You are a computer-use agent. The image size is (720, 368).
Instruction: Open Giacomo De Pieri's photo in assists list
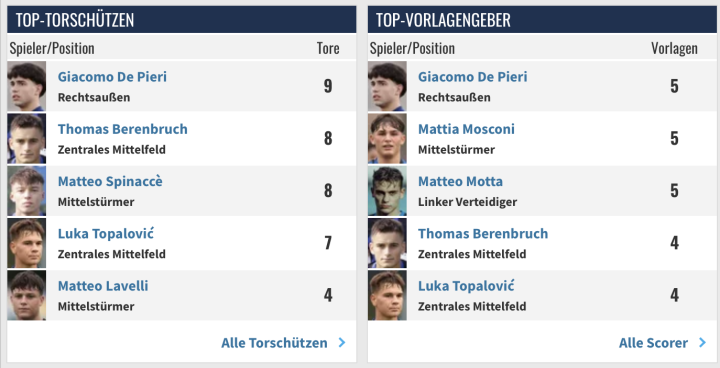(x=387, y=86)
